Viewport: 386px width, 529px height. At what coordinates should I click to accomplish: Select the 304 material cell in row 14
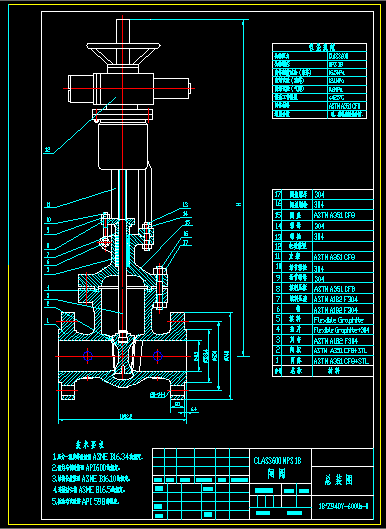(319, 226)
